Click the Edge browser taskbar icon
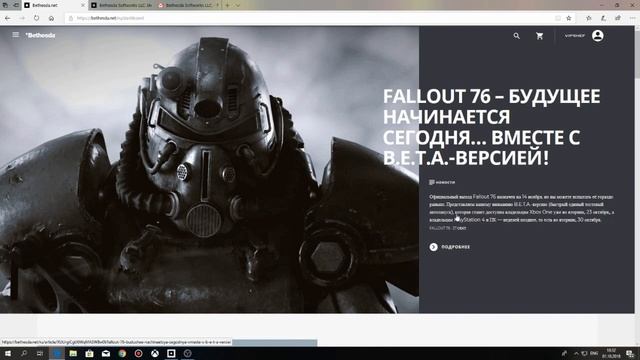This screenshot has height=360, width=640. point(57,353)
